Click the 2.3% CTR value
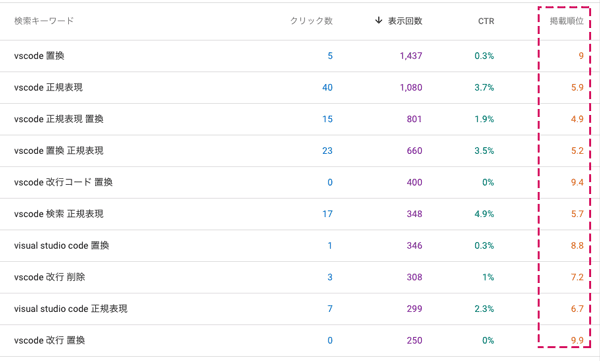Image resolution: width=600 pixels, height=361 pixels. (x=484, y=309)
